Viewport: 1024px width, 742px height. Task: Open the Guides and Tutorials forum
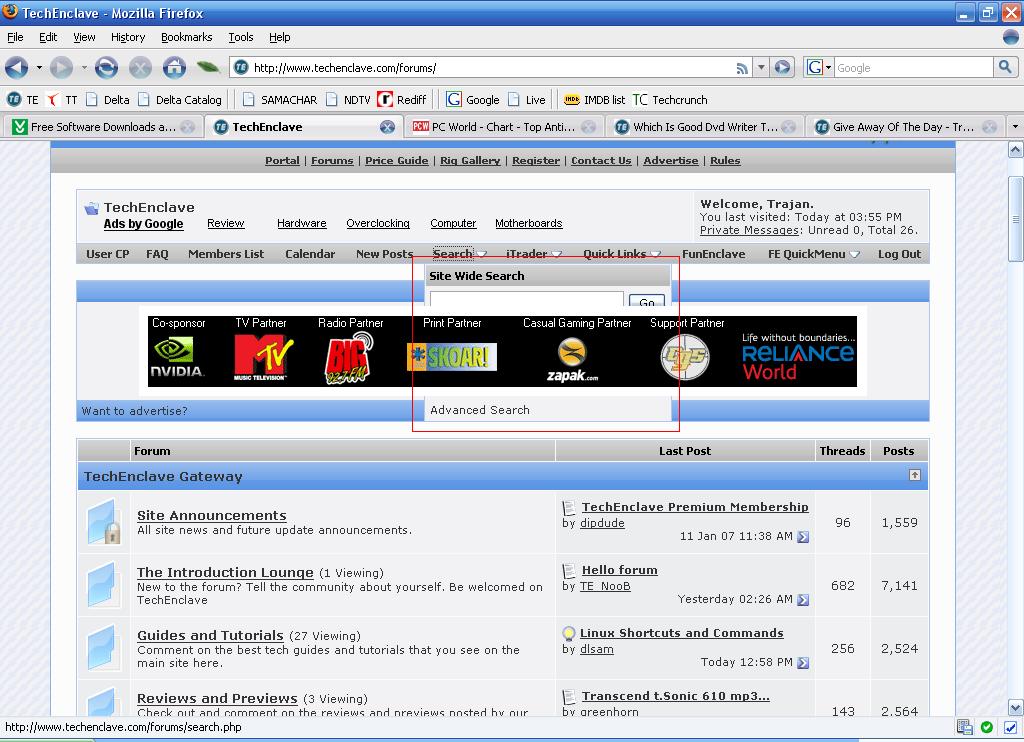(x=210, y=635)
